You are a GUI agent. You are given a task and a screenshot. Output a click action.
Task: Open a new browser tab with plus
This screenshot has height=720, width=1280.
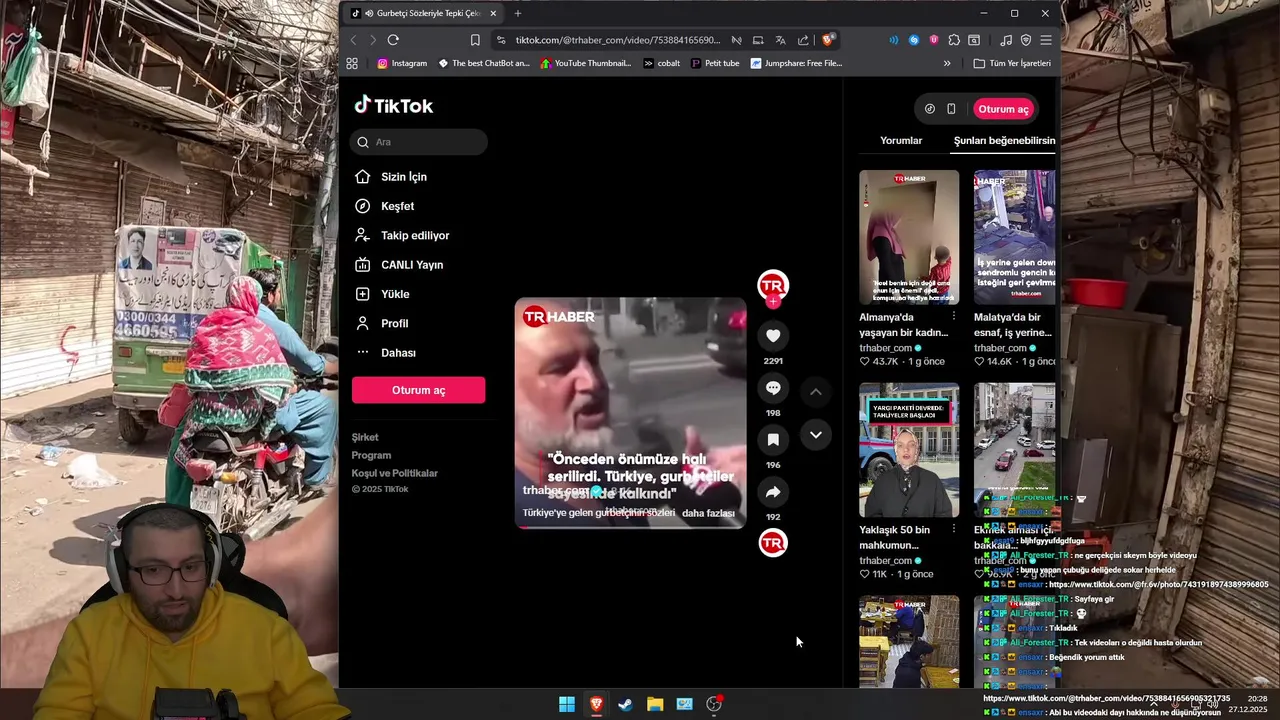(517, 13)
